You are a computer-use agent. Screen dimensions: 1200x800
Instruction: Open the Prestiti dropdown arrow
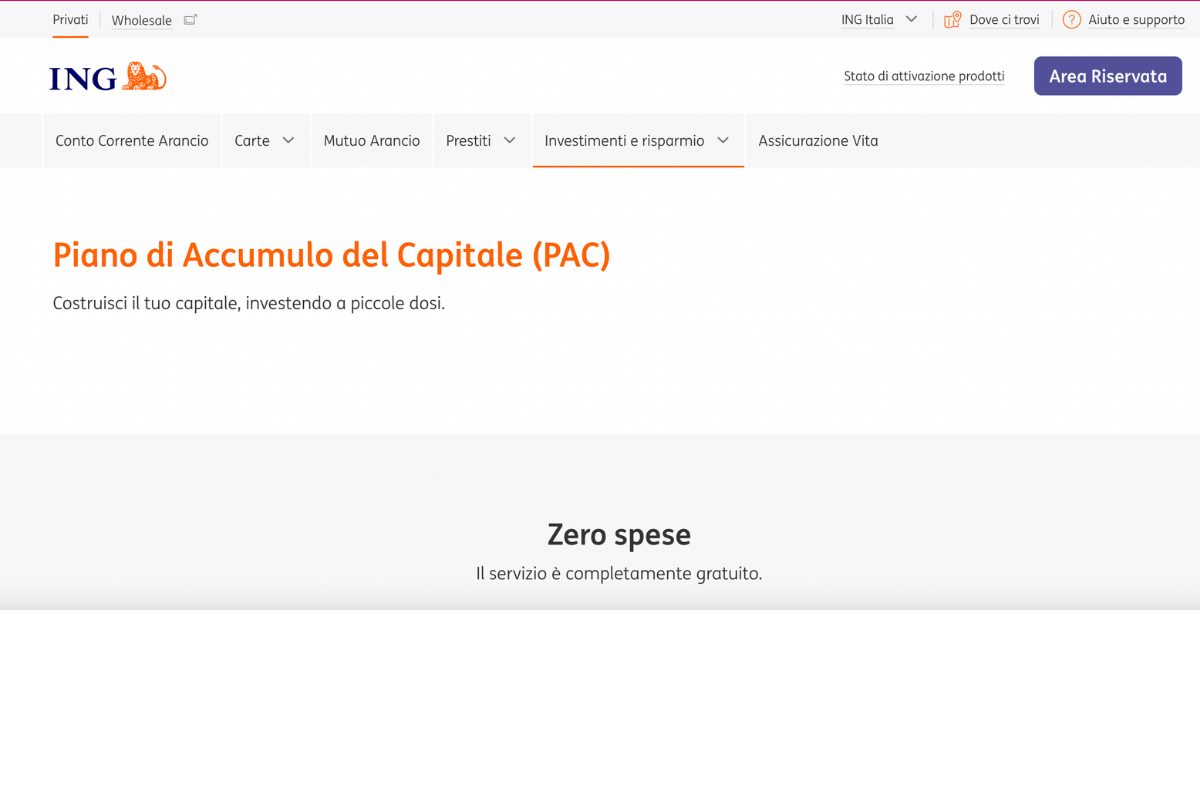510,141
